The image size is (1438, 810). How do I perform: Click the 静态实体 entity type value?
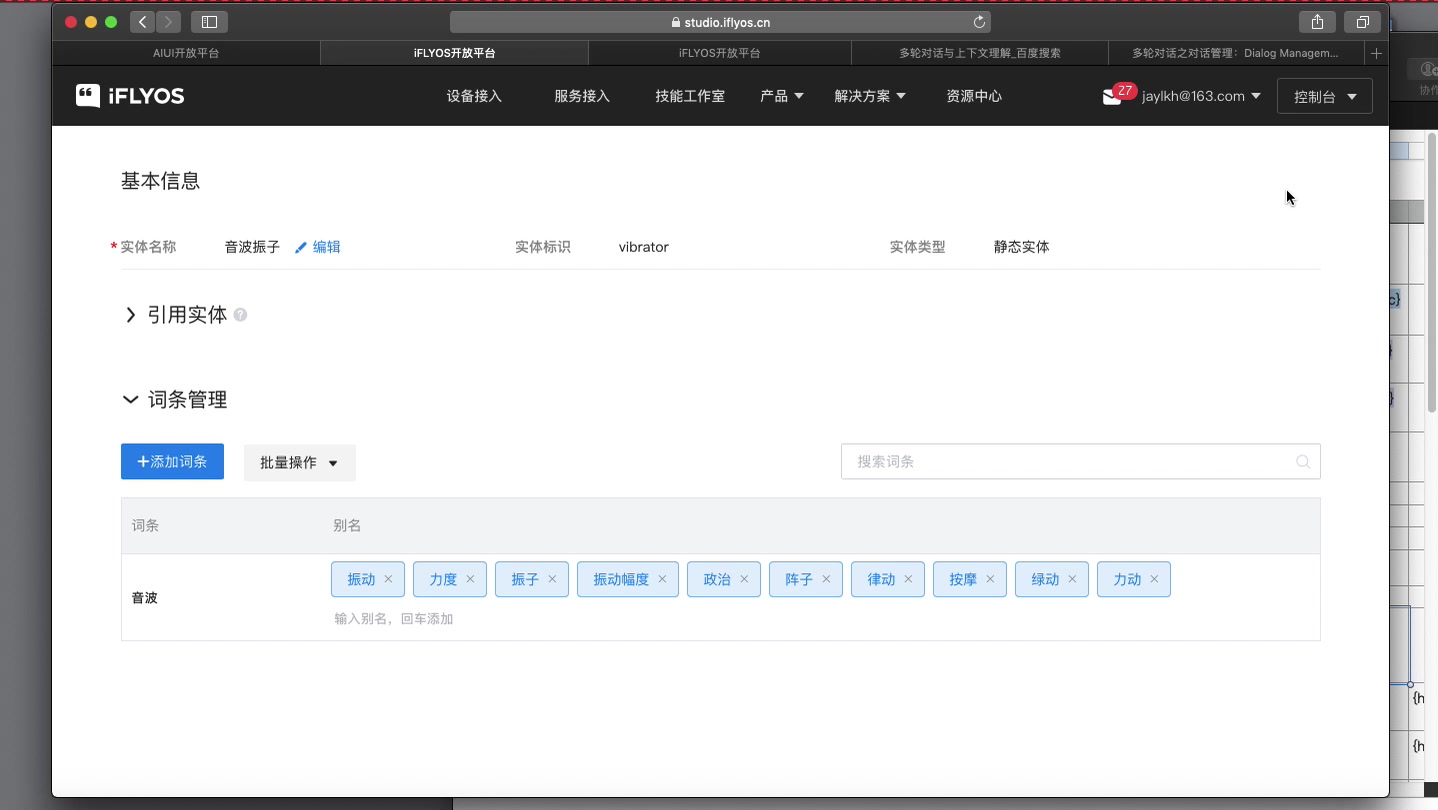tap(1021, 247)
